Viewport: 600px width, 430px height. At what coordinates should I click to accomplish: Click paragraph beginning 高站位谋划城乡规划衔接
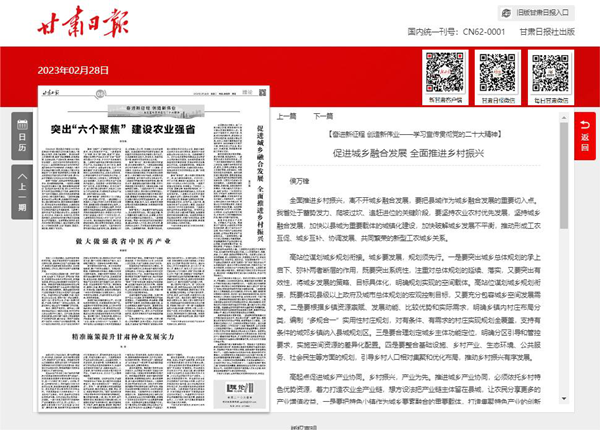pos(408,307)
